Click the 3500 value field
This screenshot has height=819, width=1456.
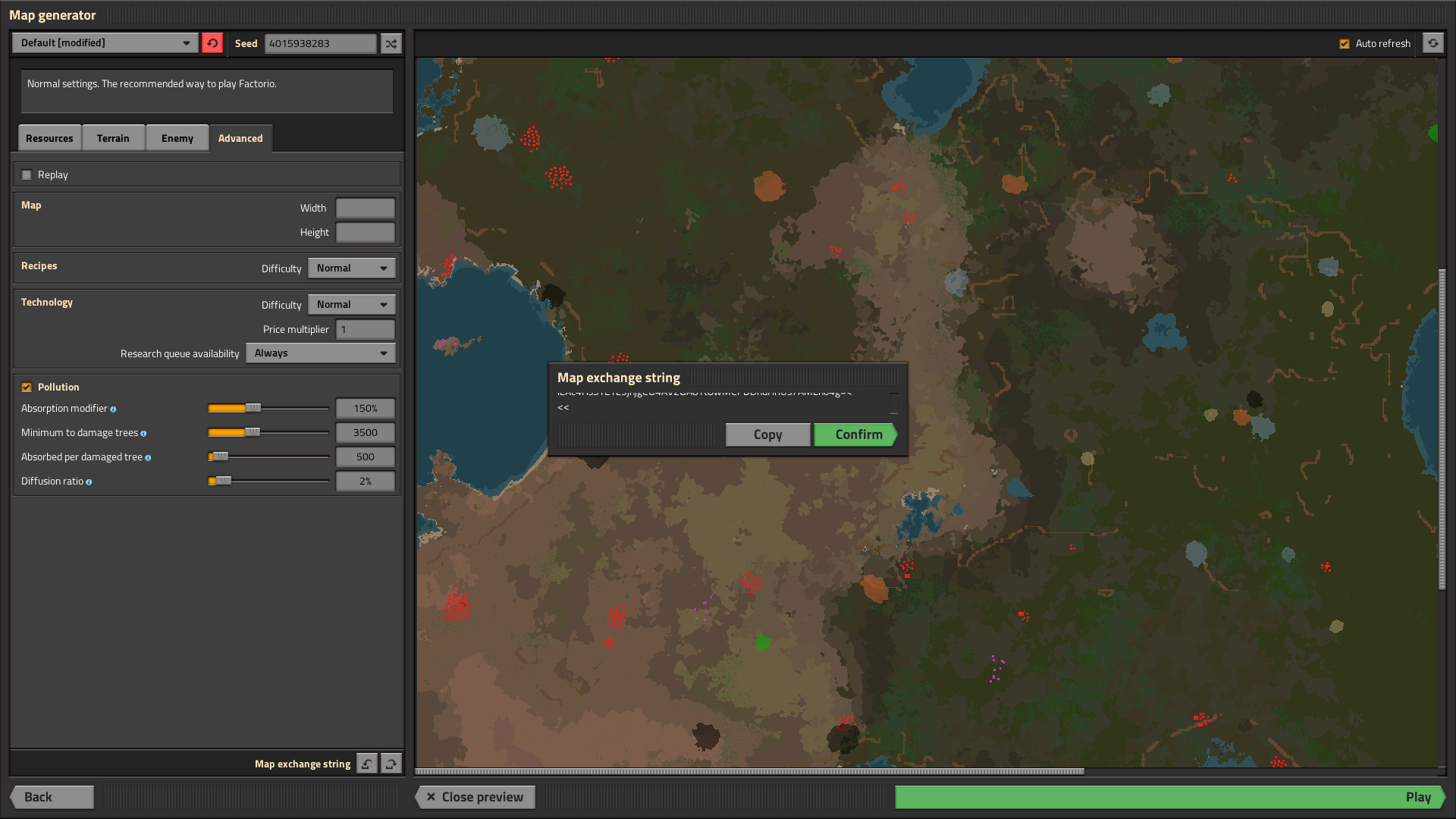366,433
